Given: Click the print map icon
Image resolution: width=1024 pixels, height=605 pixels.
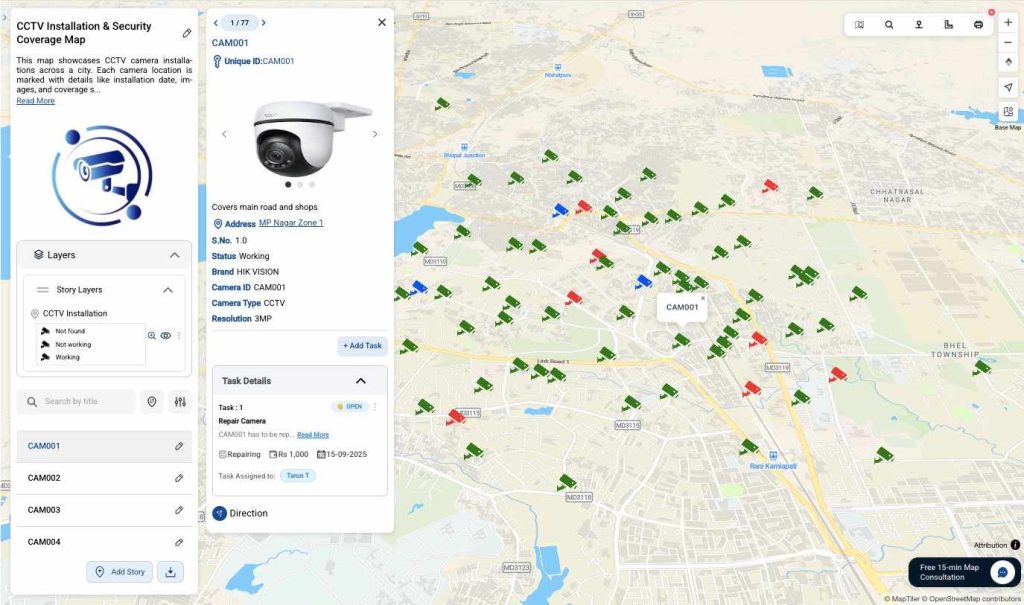Looking at the screenshot, I should tap(978, 25).
